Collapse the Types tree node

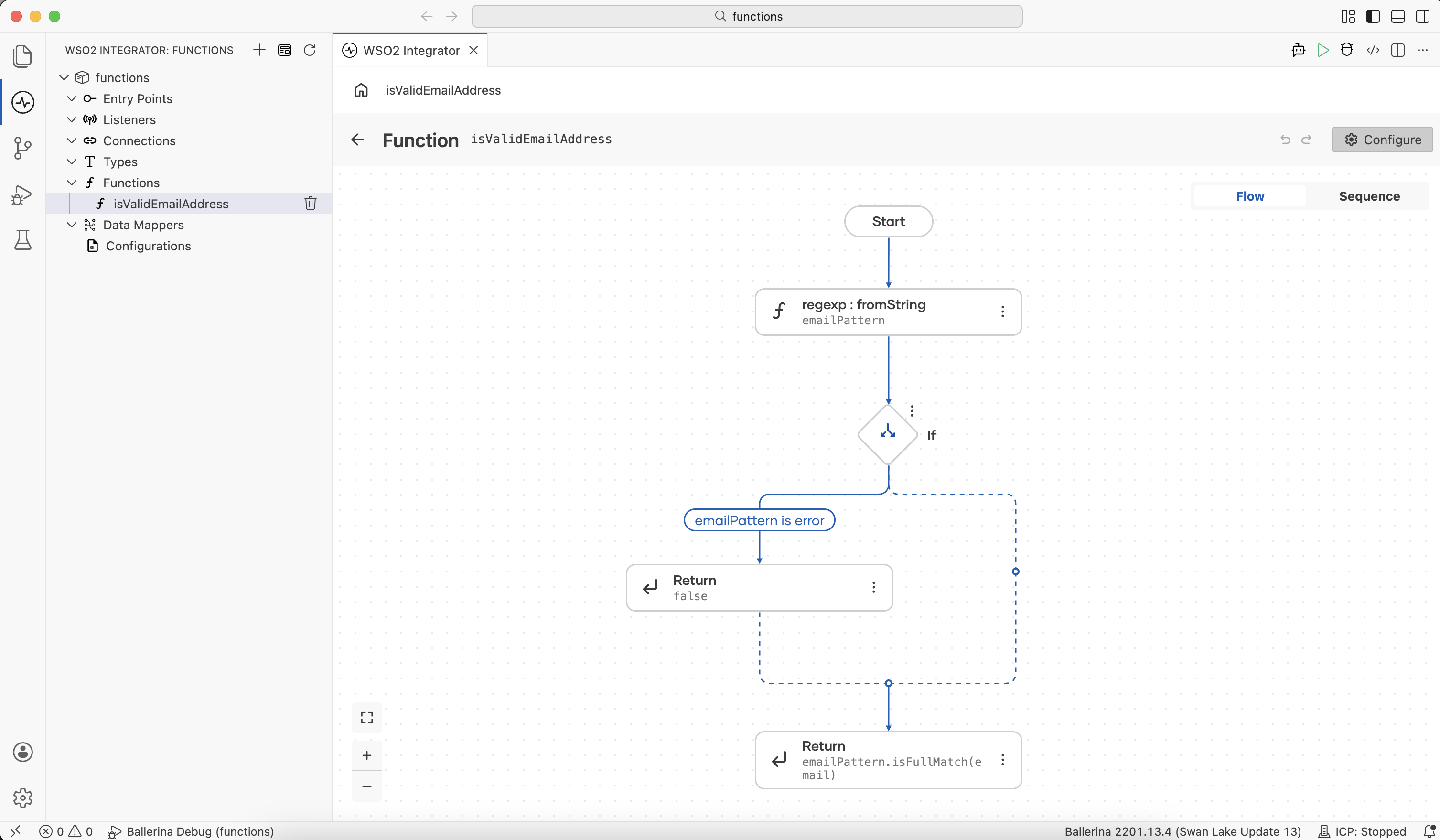click(72, 162)
